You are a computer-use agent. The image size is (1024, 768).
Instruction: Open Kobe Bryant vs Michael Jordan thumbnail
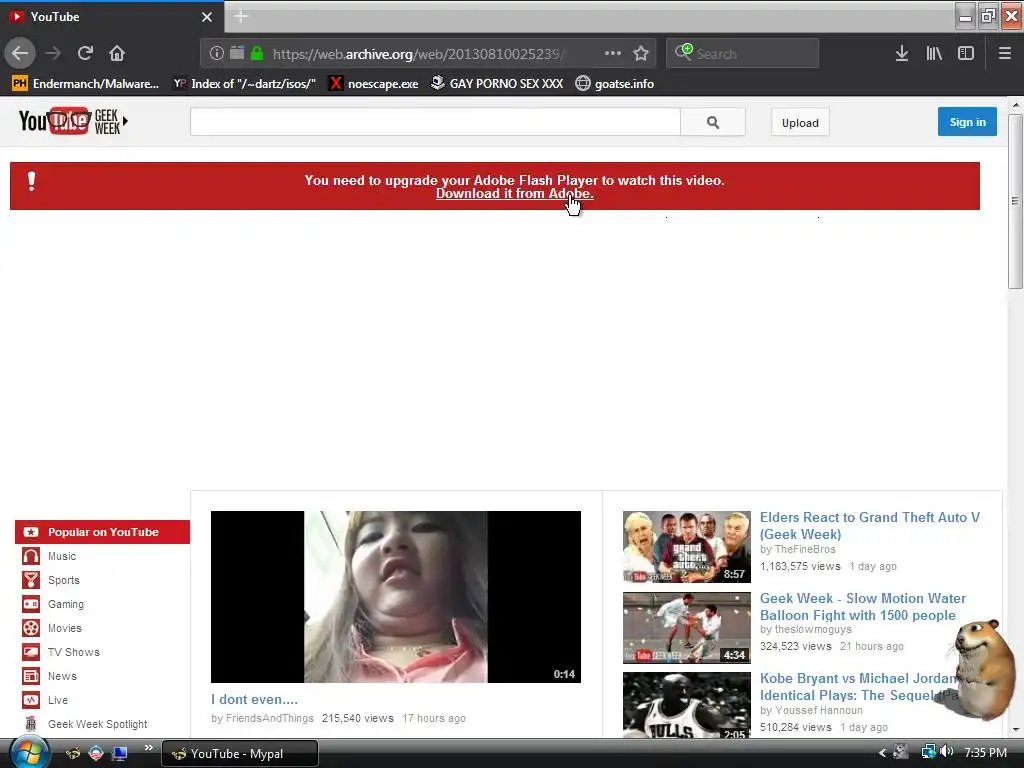click(686, 705)
